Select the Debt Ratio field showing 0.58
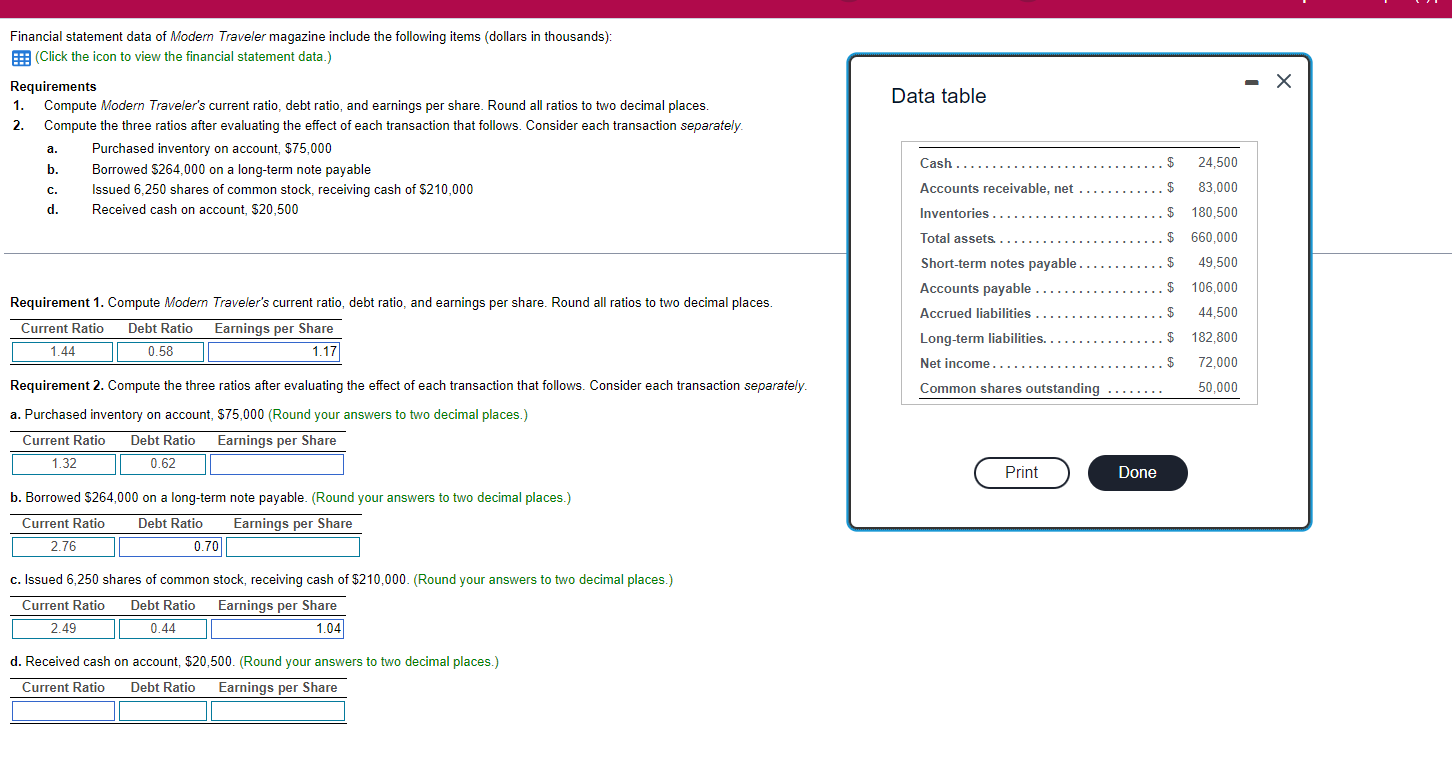Viewport: 1452px width, 769px height. (161, 351)
